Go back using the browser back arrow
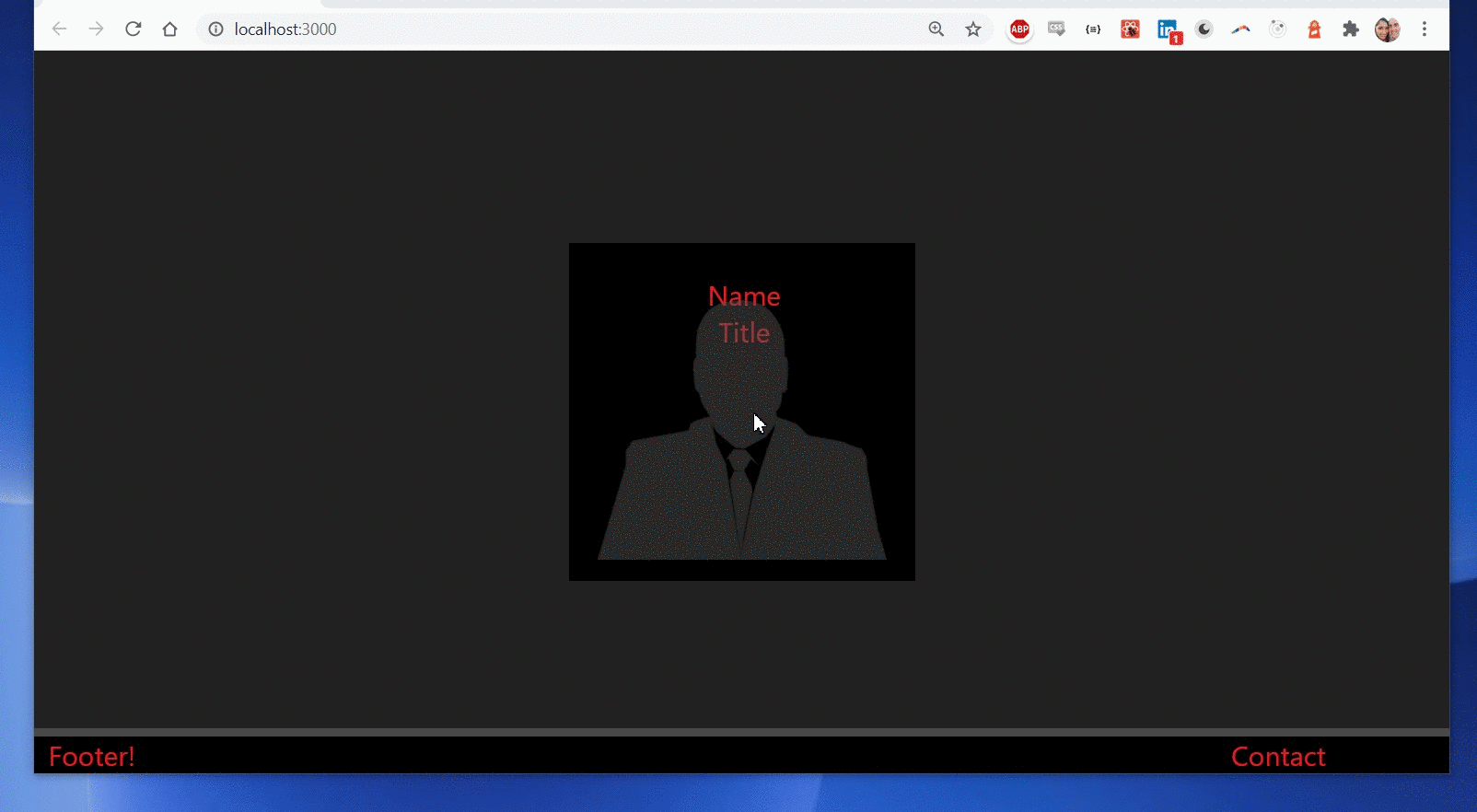 click(x=60, y=29)
